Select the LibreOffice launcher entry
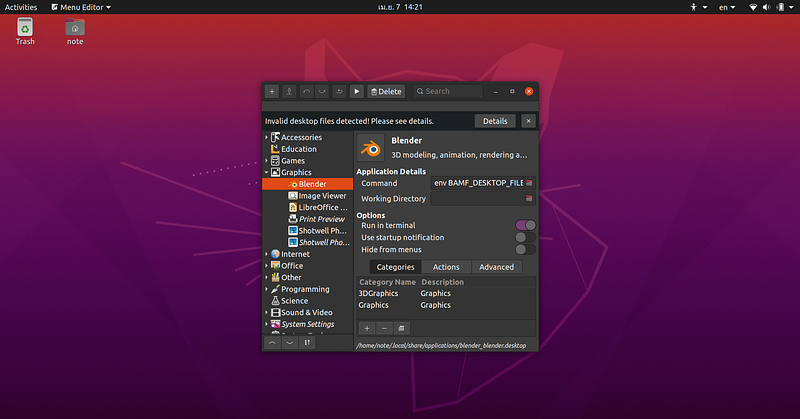 coord(308,208)
